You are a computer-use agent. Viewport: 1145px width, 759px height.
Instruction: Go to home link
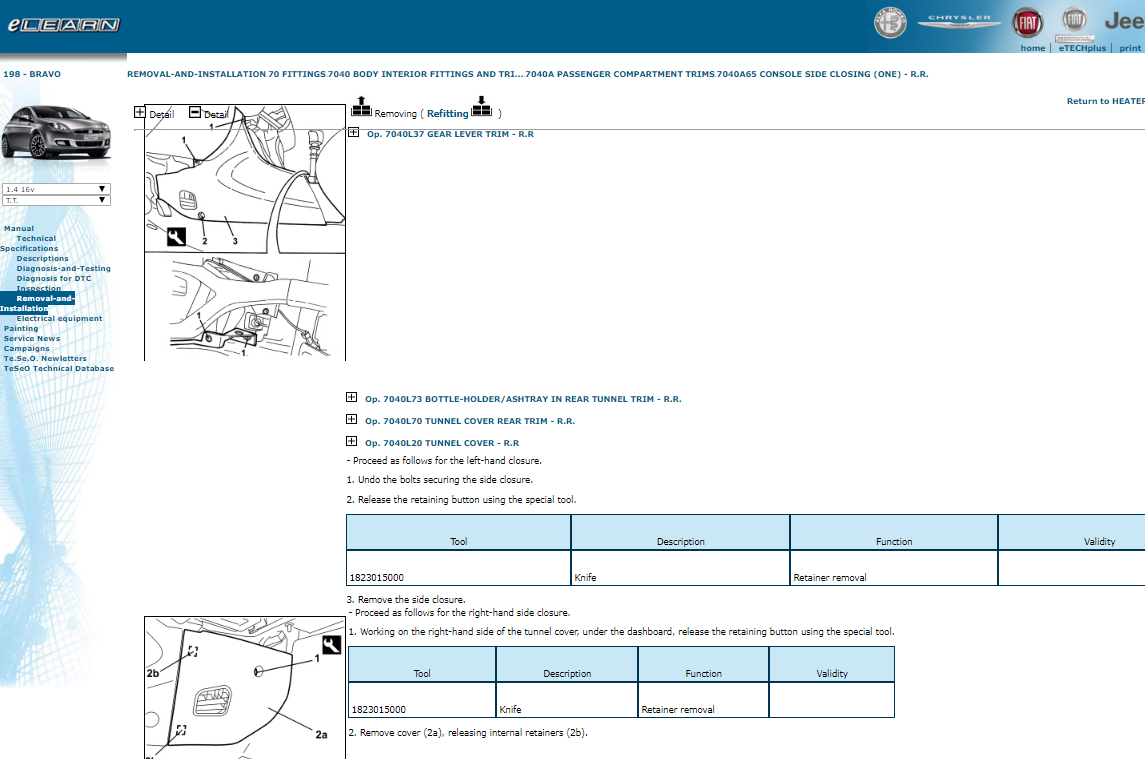coord(1033,48)
